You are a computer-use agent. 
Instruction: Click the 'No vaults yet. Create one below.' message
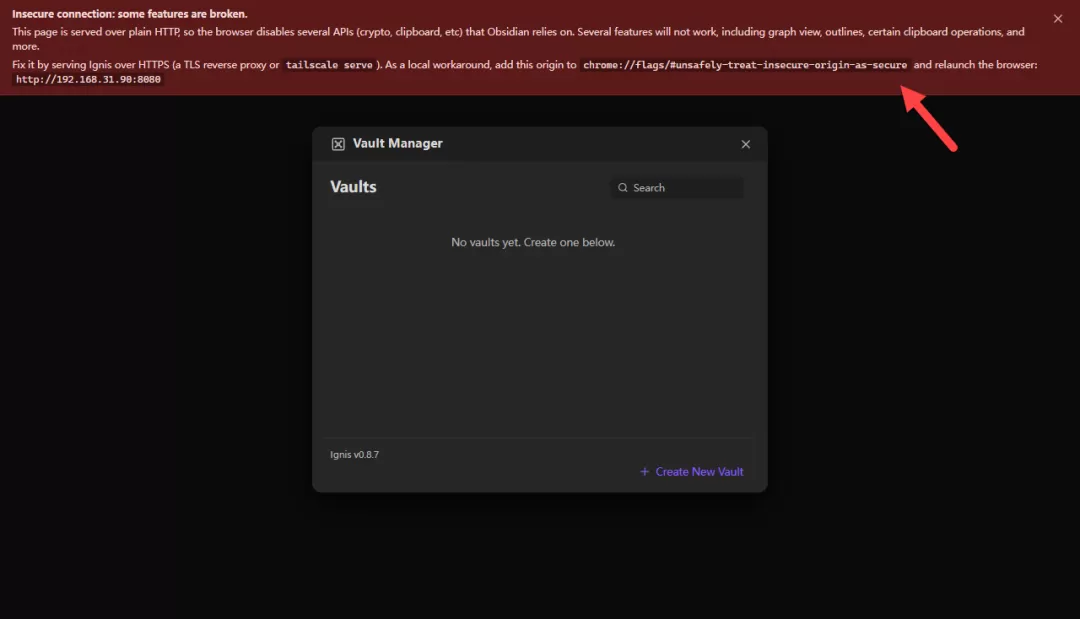pyautogui.click(x=533, y=242)
